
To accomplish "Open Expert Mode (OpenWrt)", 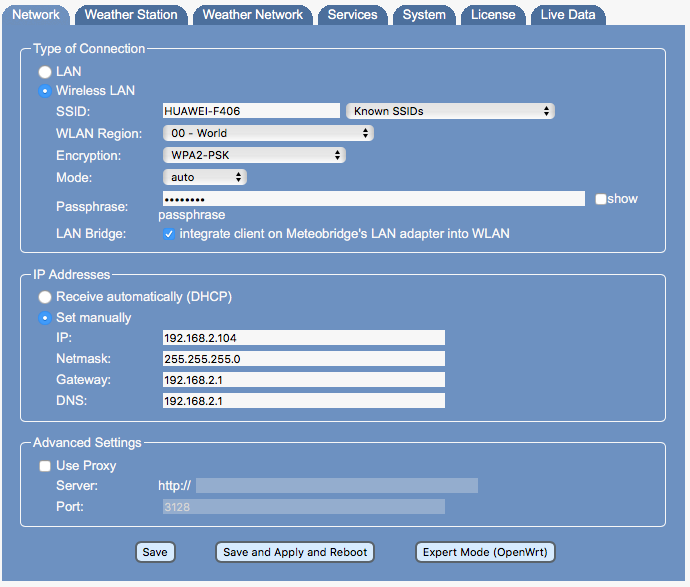I will 484,552.
